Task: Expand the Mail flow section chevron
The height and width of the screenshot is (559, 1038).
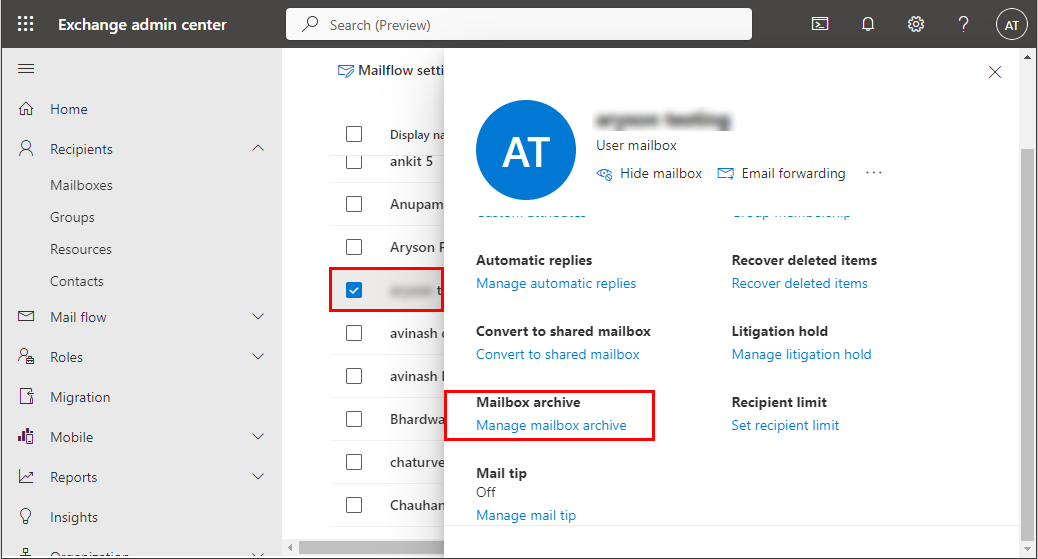Action: click(x=258, y=317)
